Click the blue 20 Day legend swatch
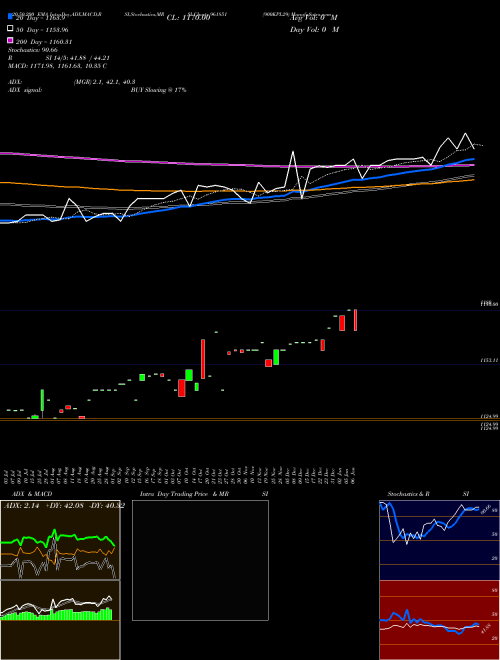This screenshot has height=660, width=500. coord(10,18)
